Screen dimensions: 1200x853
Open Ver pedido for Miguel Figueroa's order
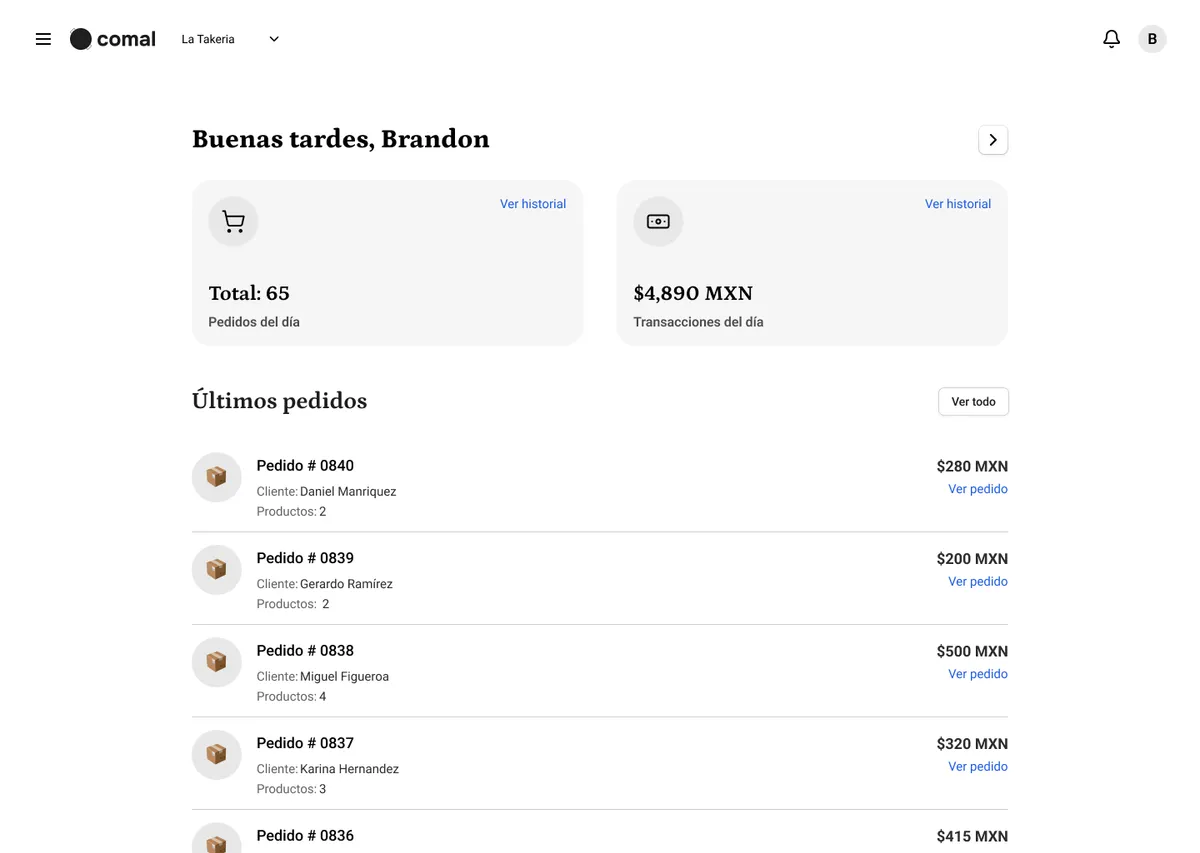(978, 674)
